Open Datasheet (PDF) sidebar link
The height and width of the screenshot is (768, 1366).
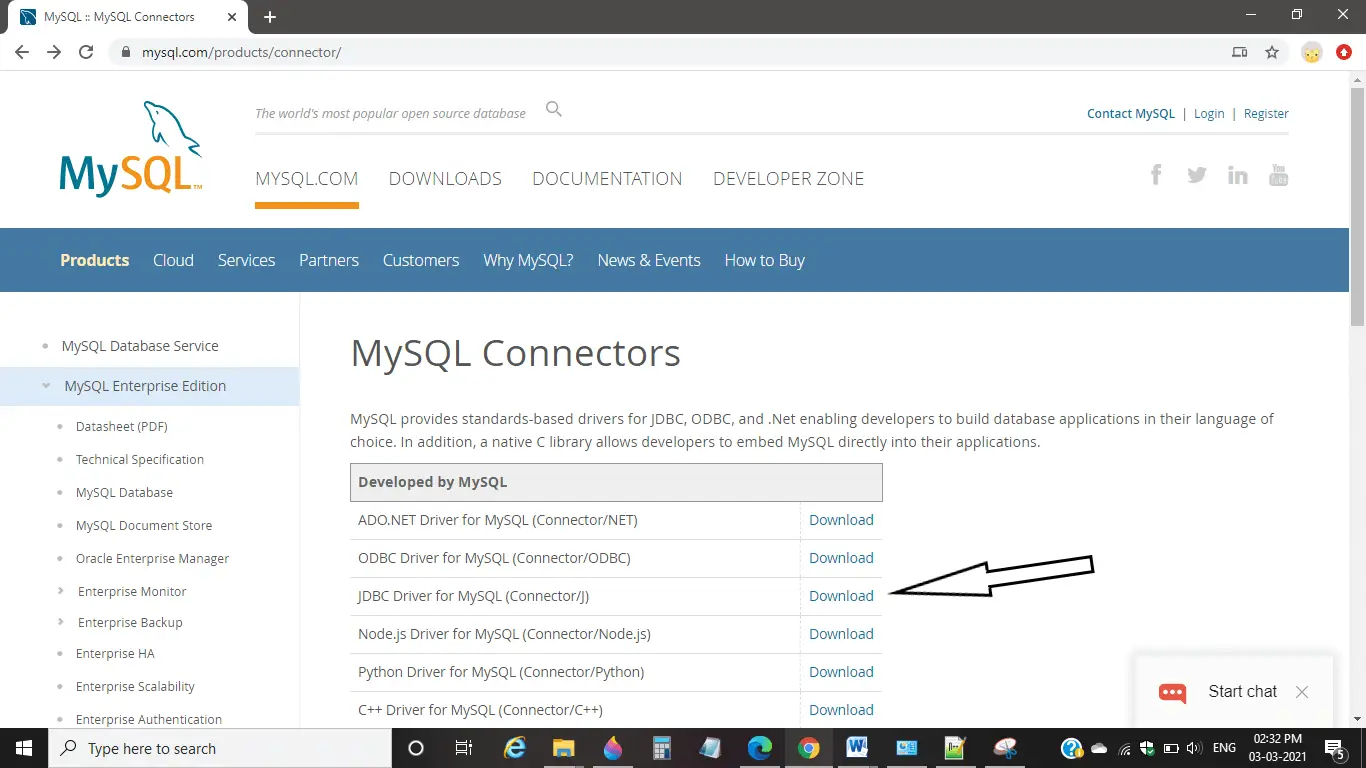122,426
